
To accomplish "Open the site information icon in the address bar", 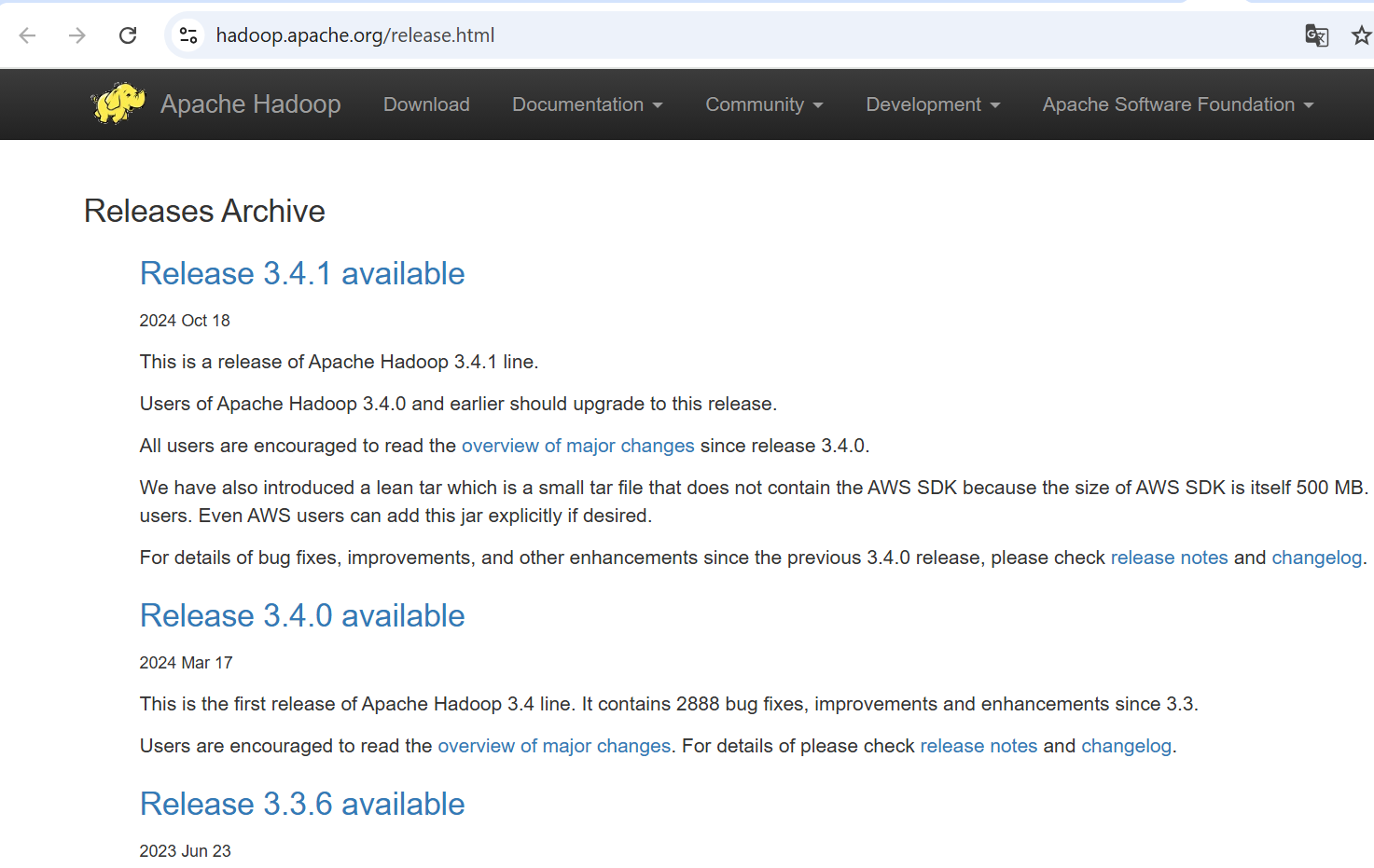I will (x=188, y=35).
